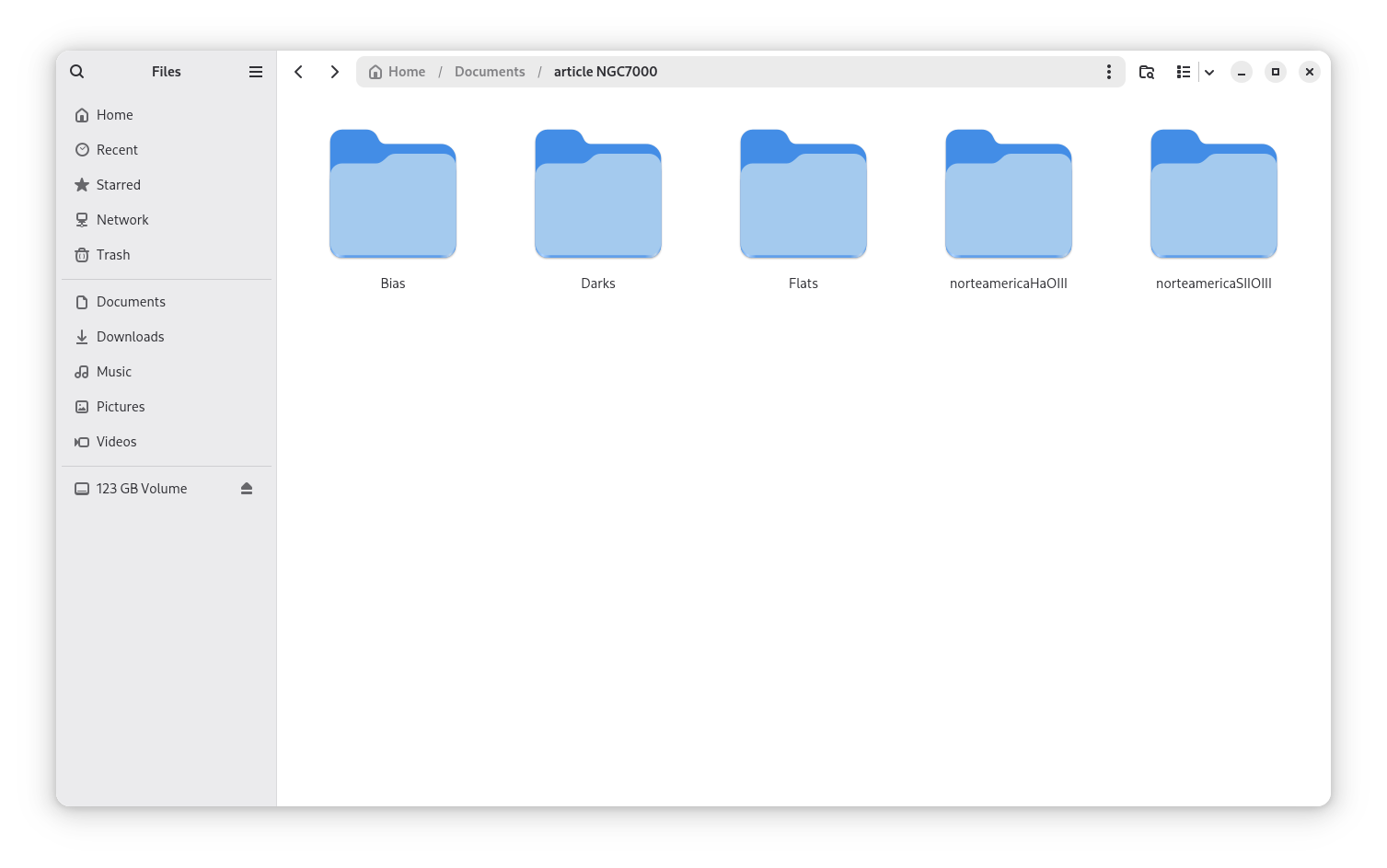Click the search-in-folder icon
The image size is (1387, 868).
point(1147,72)
